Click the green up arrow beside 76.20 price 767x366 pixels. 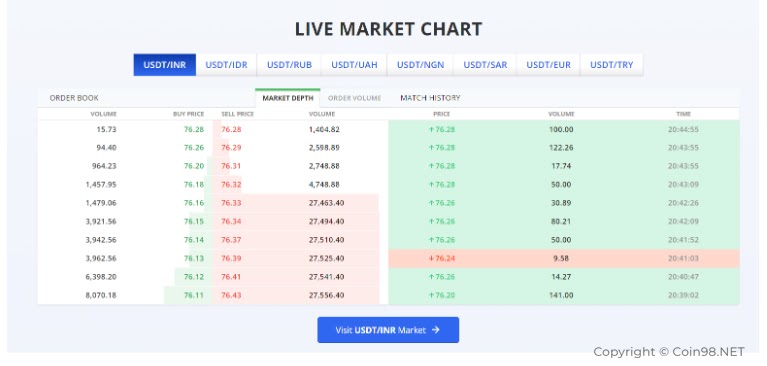click(x=431, y=296)
